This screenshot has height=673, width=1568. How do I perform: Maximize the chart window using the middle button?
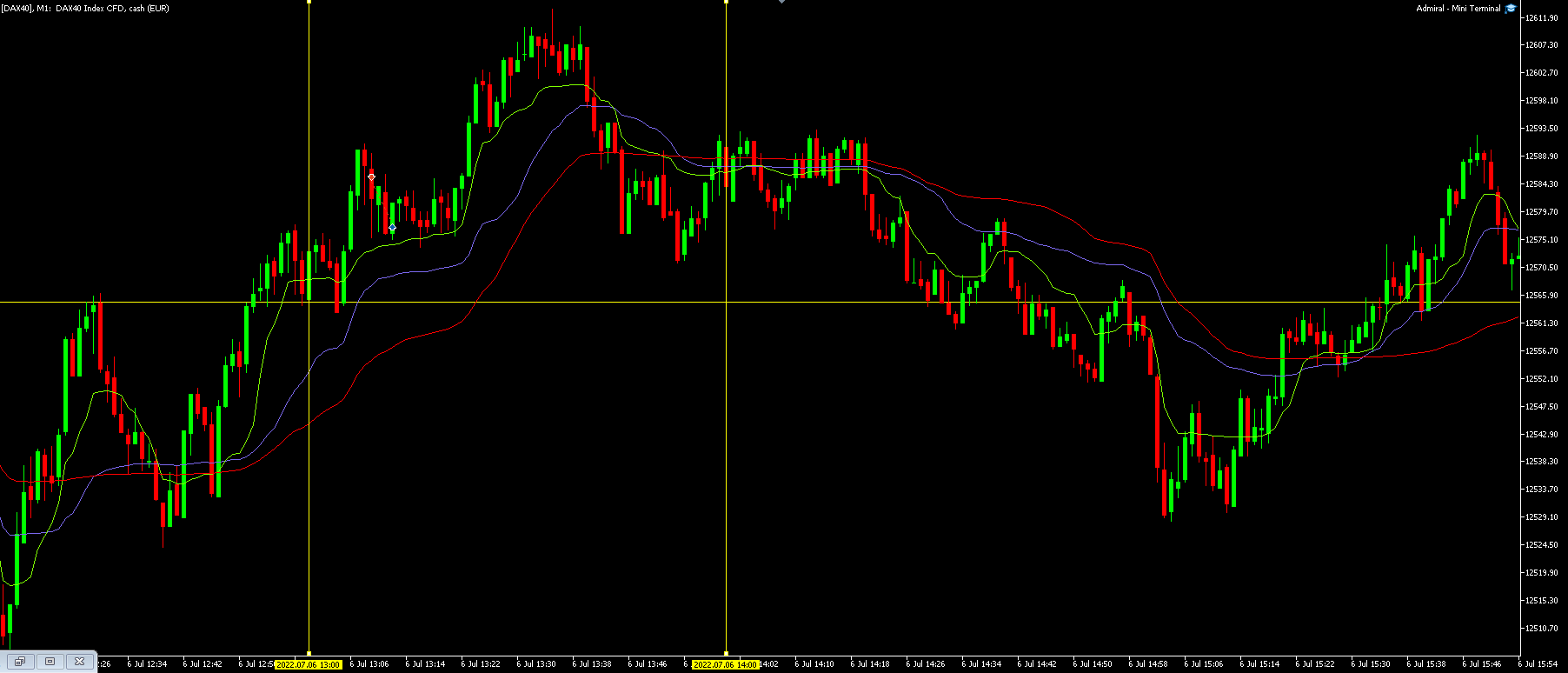coord(50,662)
